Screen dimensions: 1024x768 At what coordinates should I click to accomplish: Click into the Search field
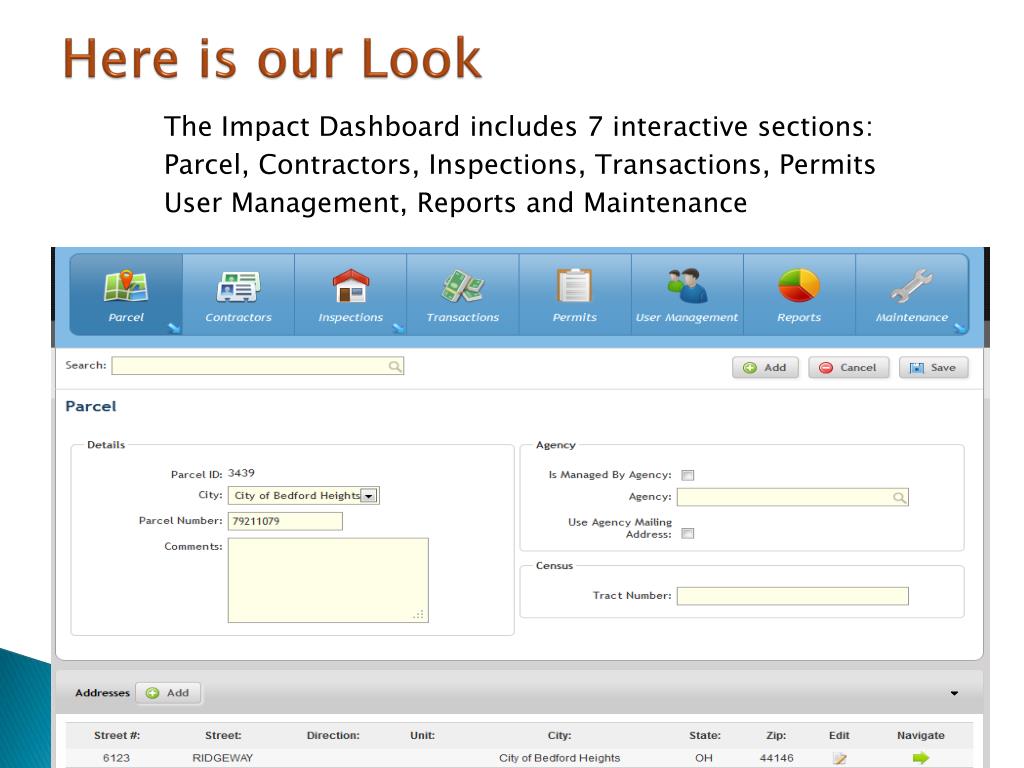pos(257,366)
